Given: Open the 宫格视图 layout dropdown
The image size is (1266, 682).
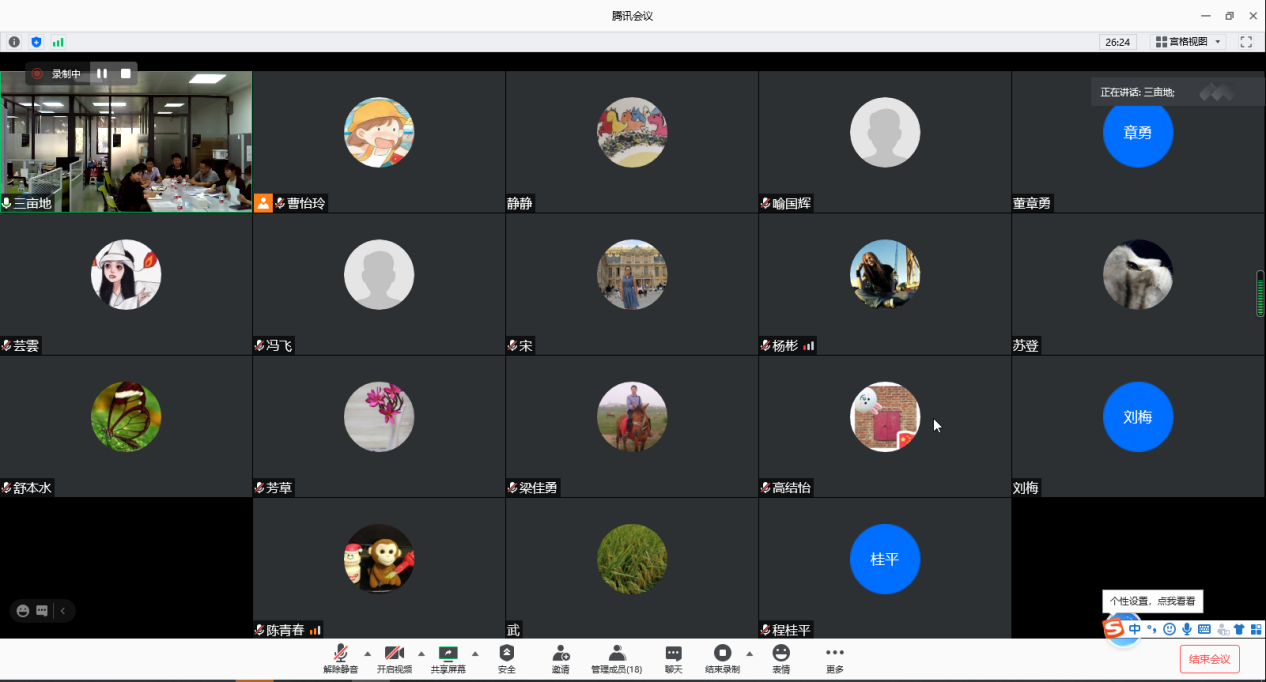Looking at the screenshot, I should (x=1188, y=42).
